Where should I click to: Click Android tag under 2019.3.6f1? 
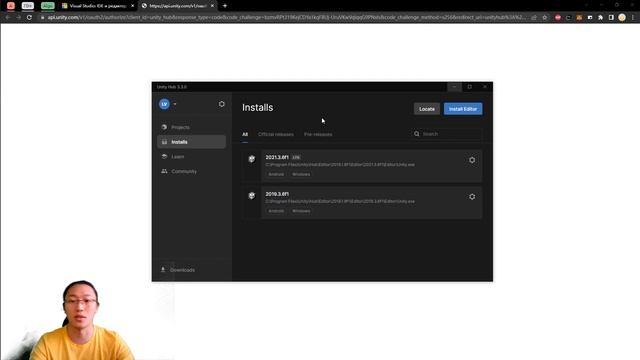(x=276, y=211)
